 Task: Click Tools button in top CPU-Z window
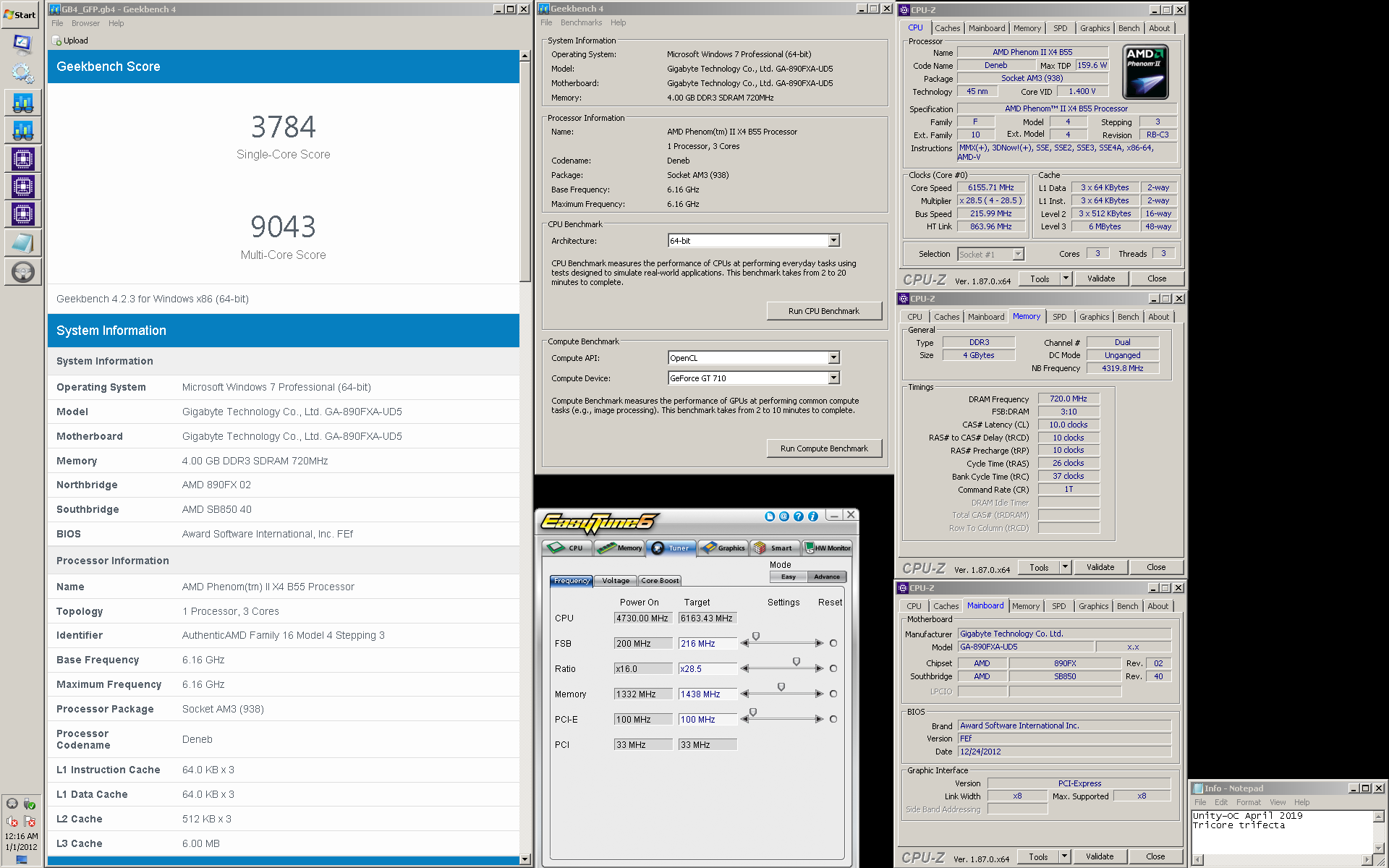(1040, 278)
